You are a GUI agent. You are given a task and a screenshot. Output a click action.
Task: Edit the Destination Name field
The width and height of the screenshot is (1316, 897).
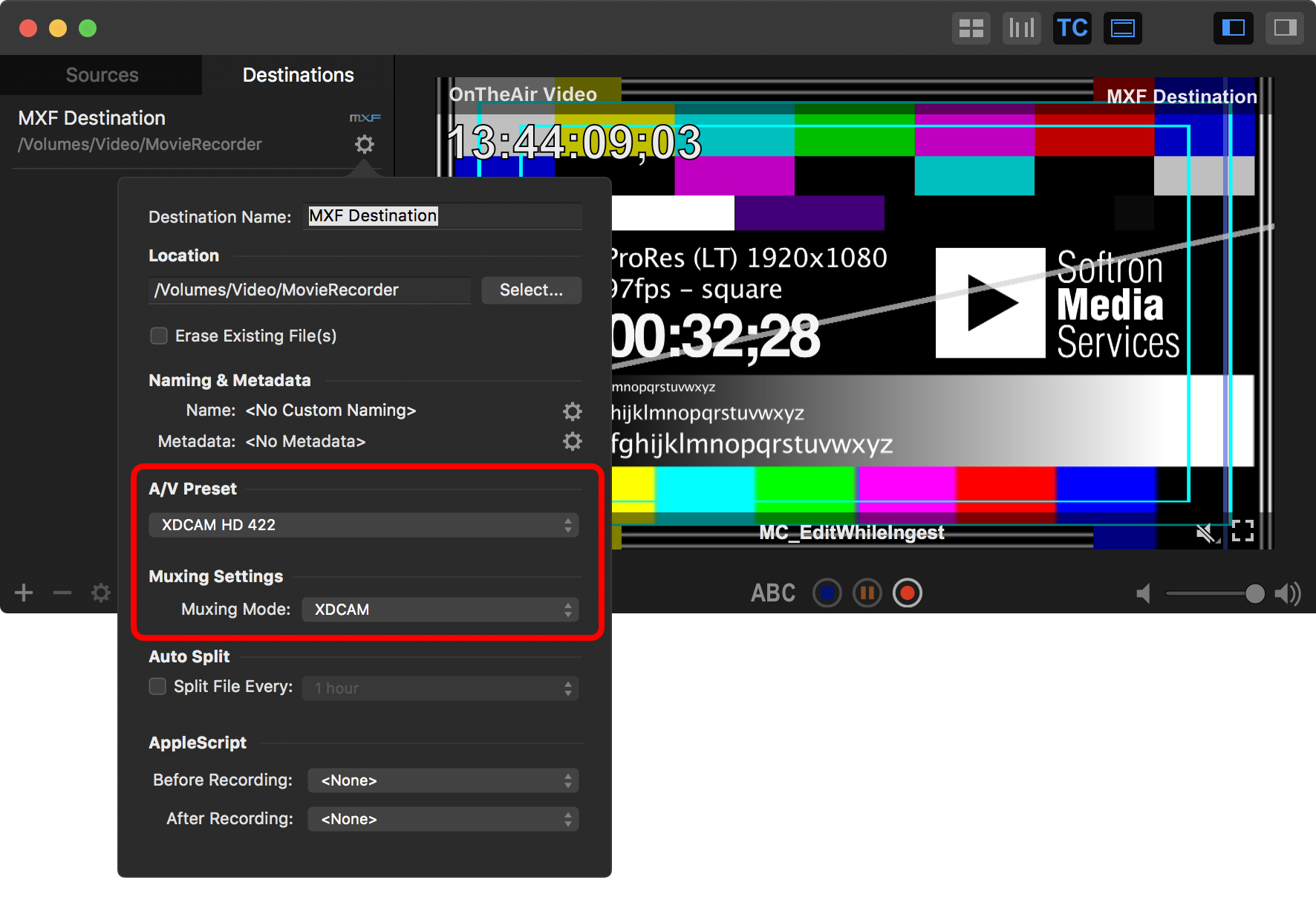443,216
